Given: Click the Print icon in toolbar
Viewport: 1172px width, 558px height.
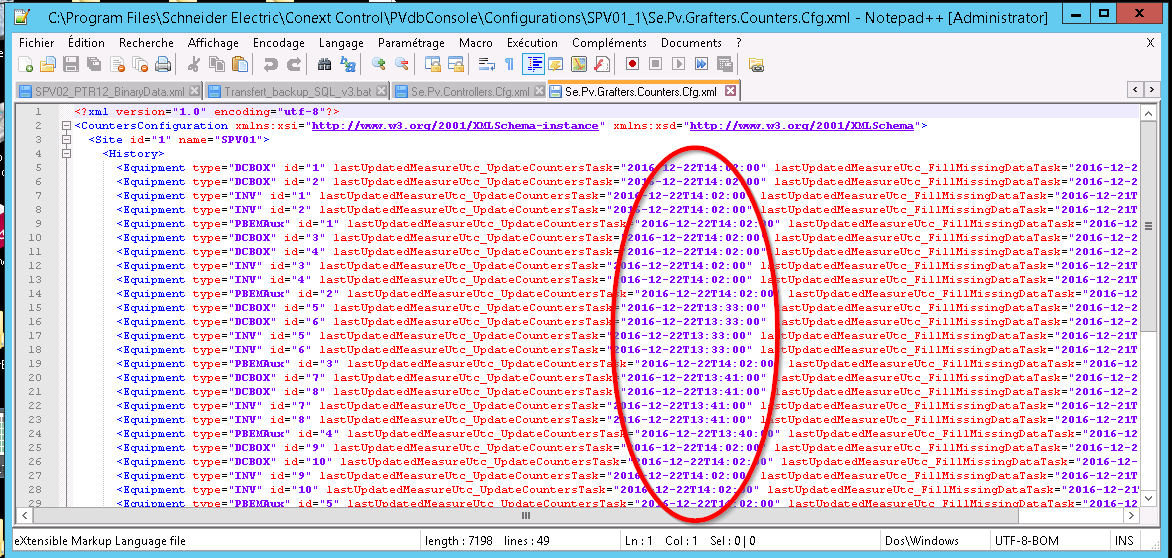Looking at the screenshot, I should pos(162,65).
